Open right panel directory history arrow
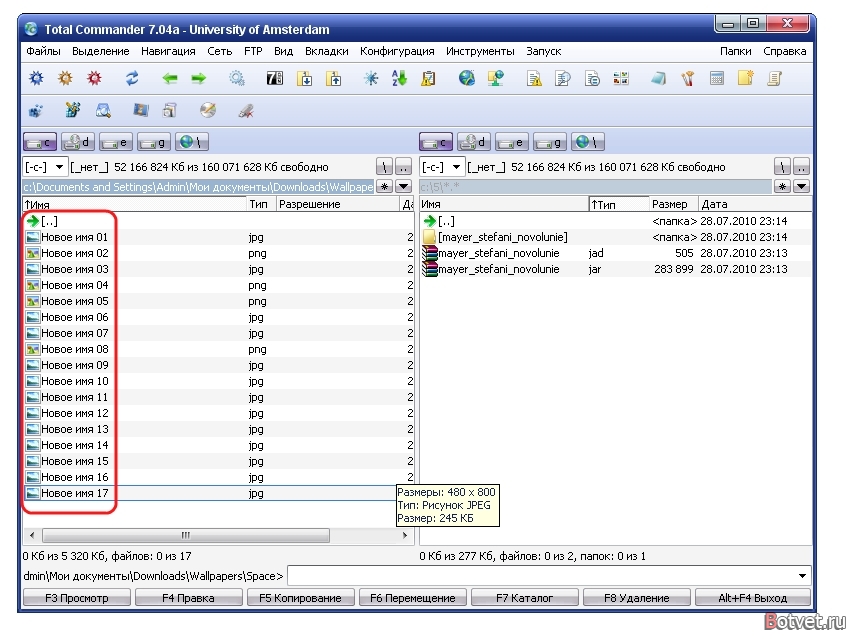 [801, 186]
